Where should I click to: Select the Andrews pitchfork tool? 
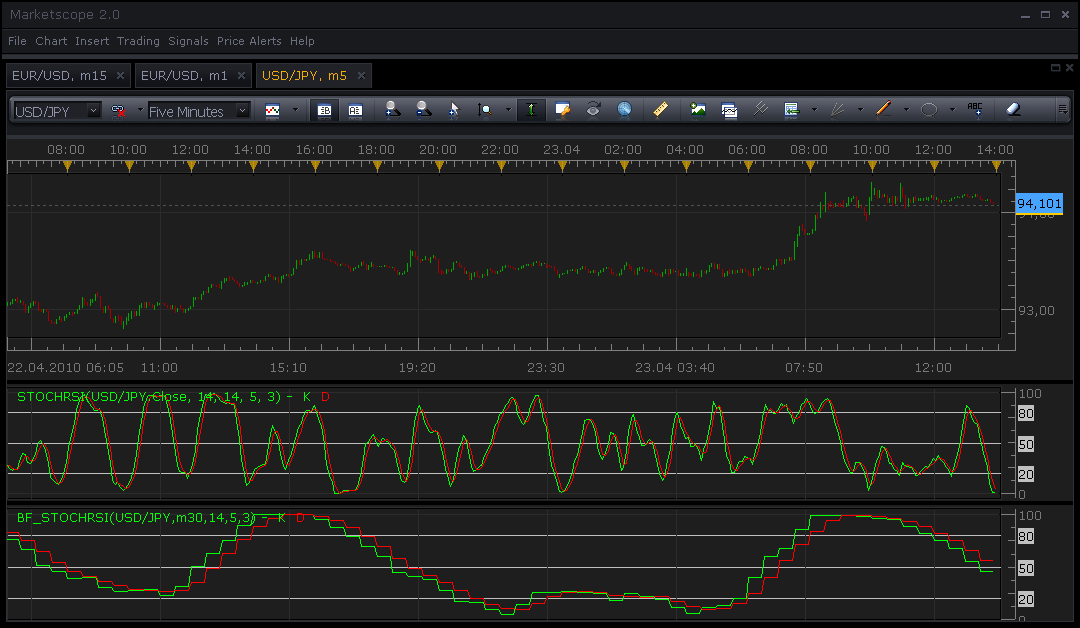pos(760,109)
